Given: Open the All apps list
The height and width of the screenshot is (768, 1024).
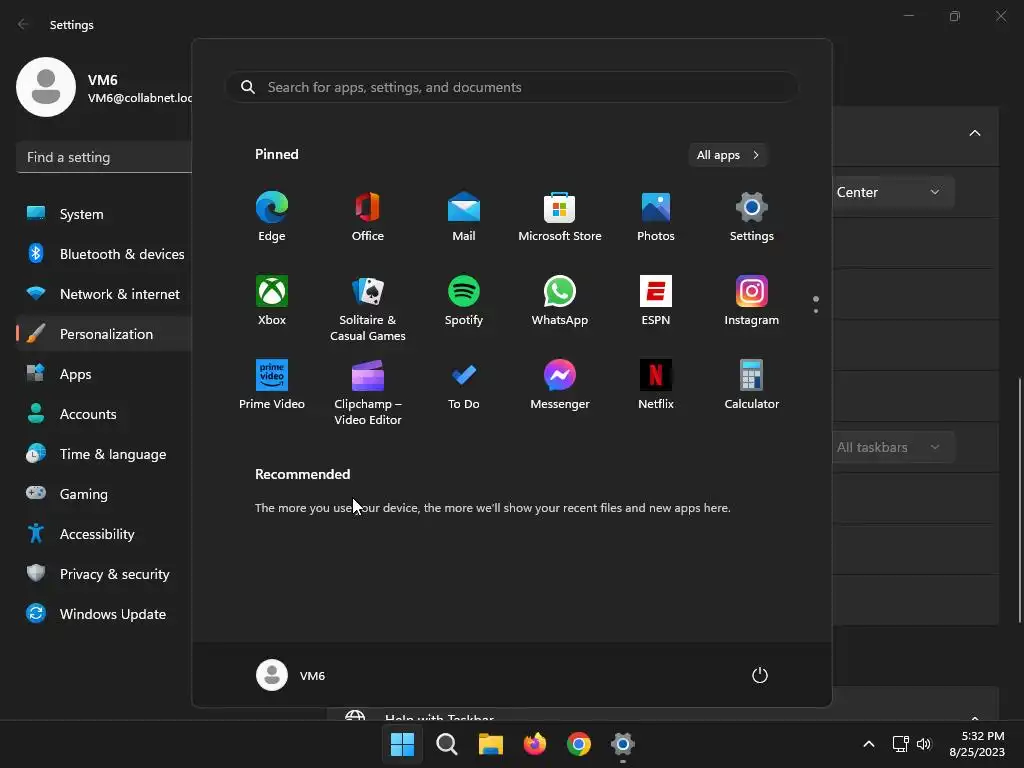Looking at the screenshot, I should click(x=728, y=155).
